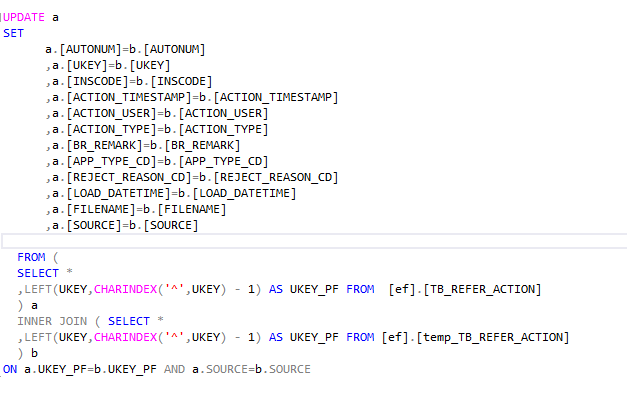Screen dimensions: 627x398
Task: Click the BR_REMARK assignment line
Action: tap(143, 145)
